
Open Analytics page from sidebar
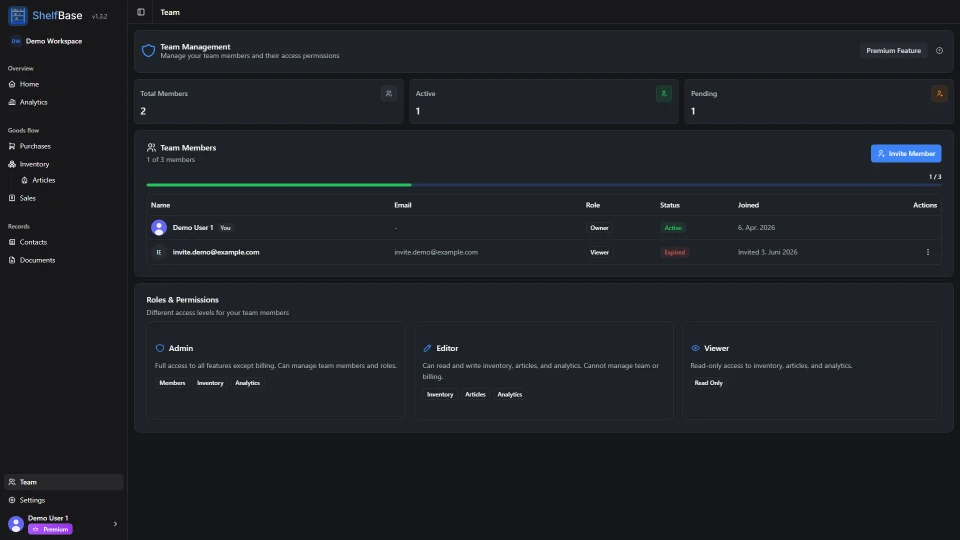pyautogui.click(x=63, y=102)
